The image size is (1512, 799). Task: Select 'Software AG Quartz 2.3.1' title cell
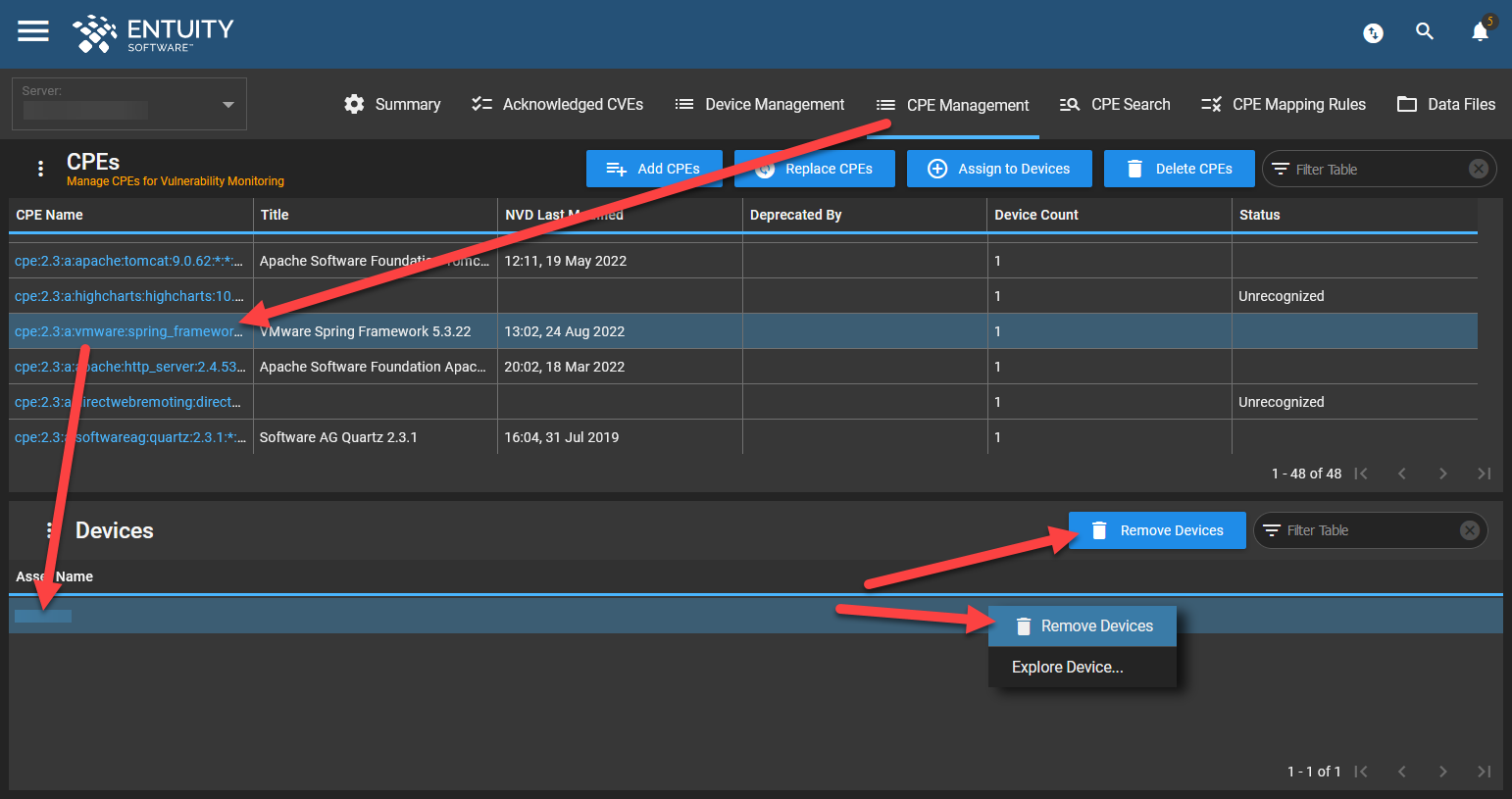pos(376,437)
